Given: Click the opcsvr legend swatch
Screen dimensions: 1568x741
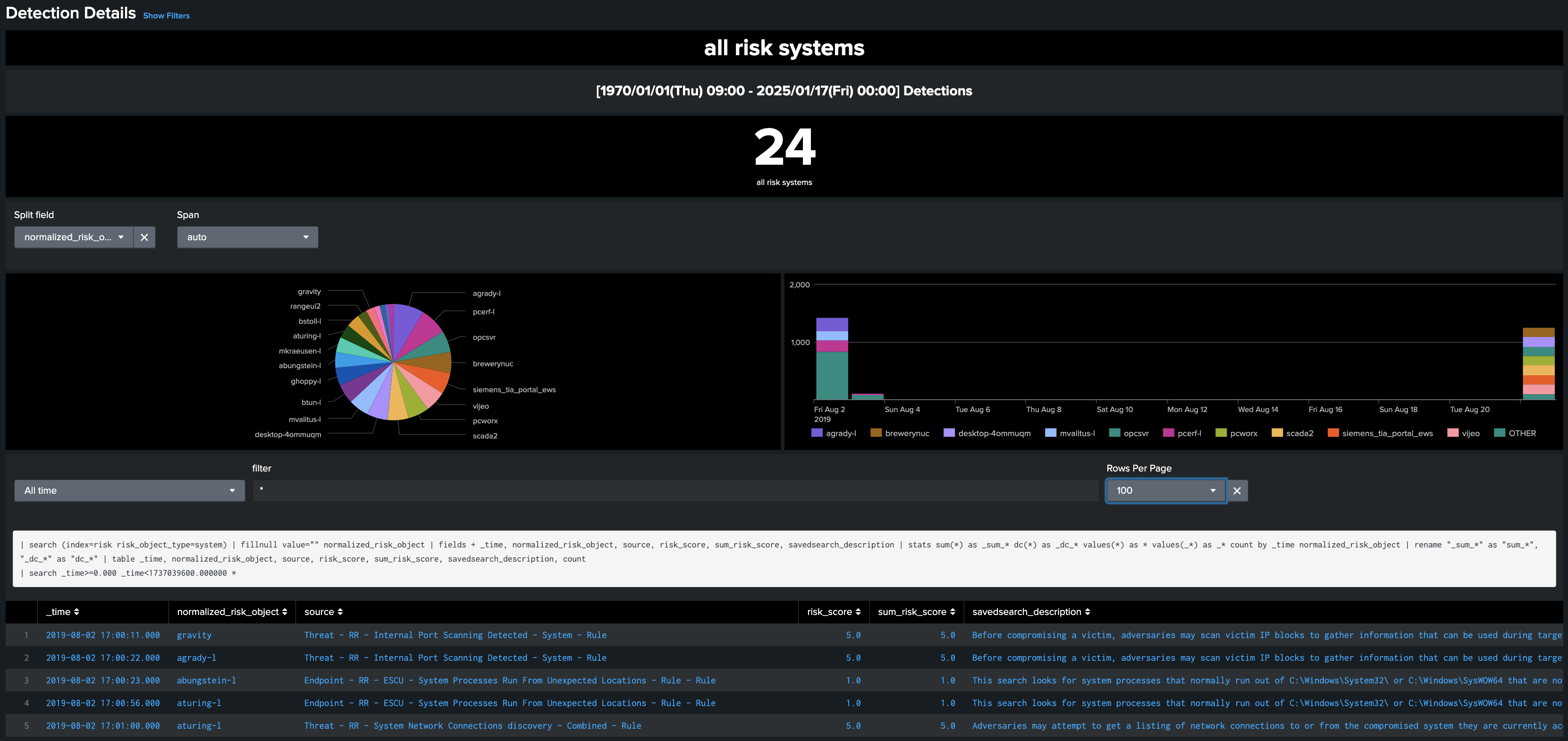Looking at the screenshot, I should pyautogui.click(x=1114, y=433).
